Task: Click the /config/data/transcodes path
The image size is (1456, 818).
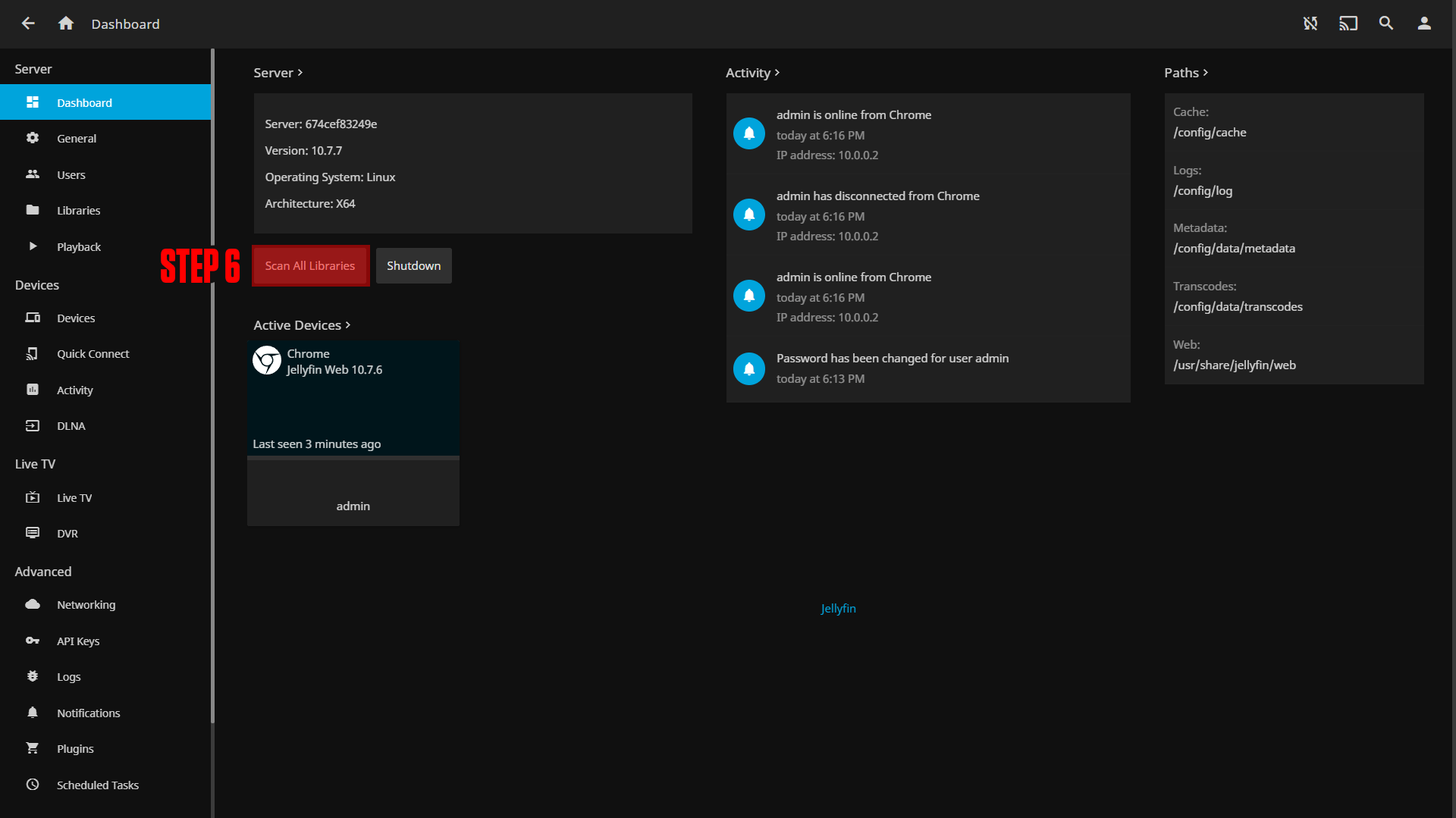Action: [1238, 306]
